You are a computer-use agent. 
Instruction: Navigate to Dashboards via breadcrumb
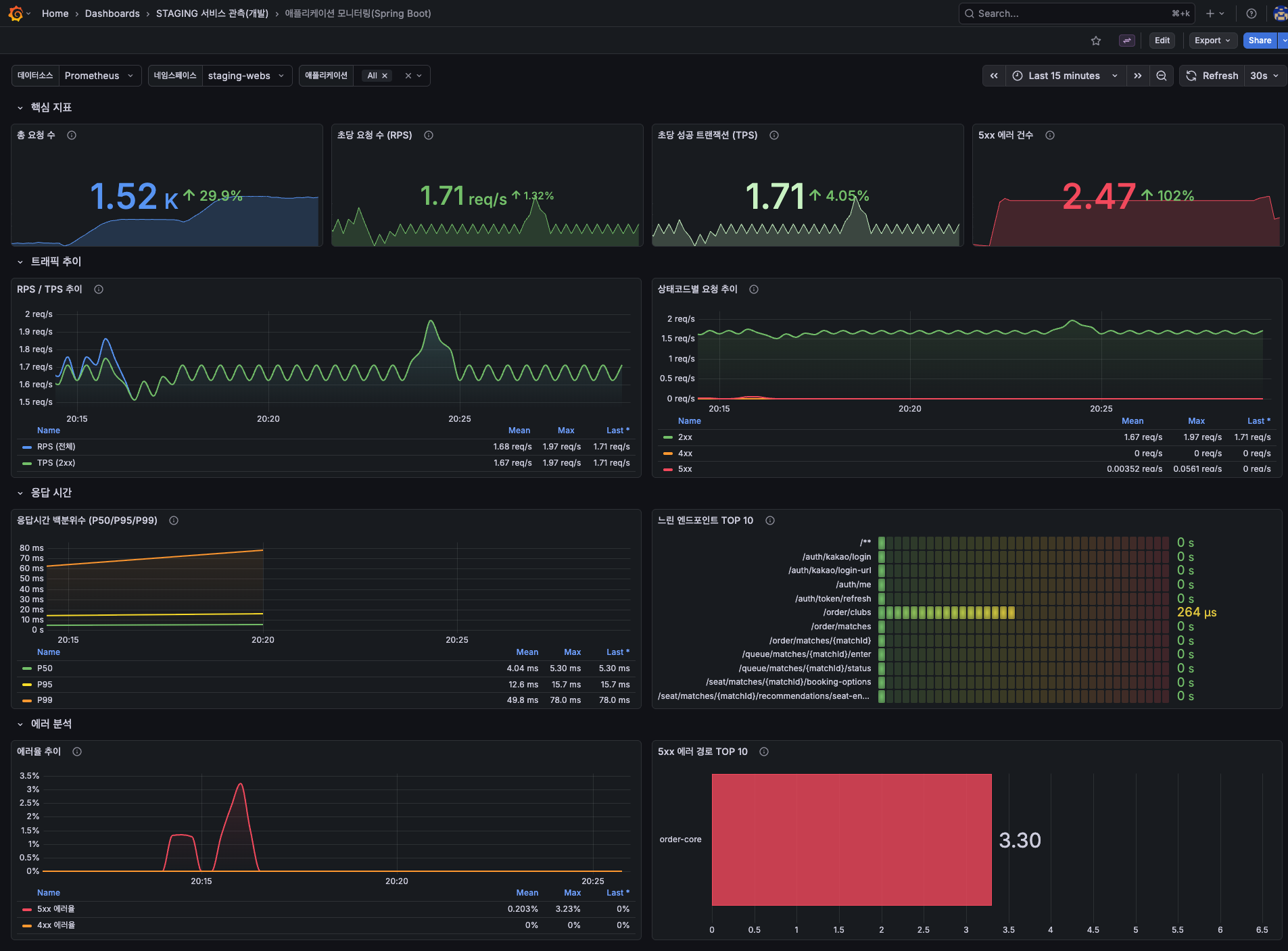[x=112, y=13]
